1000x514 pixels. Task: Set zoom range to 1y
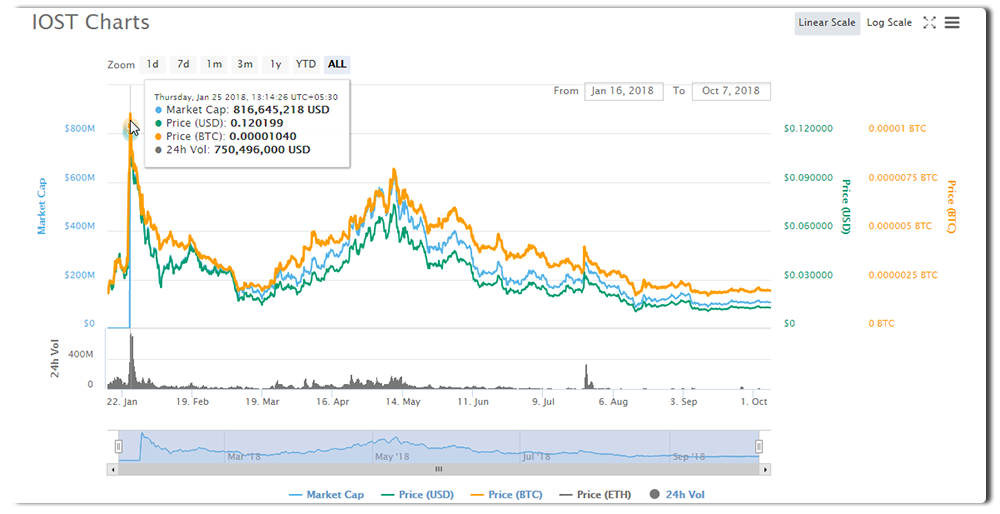coord(275,64)
